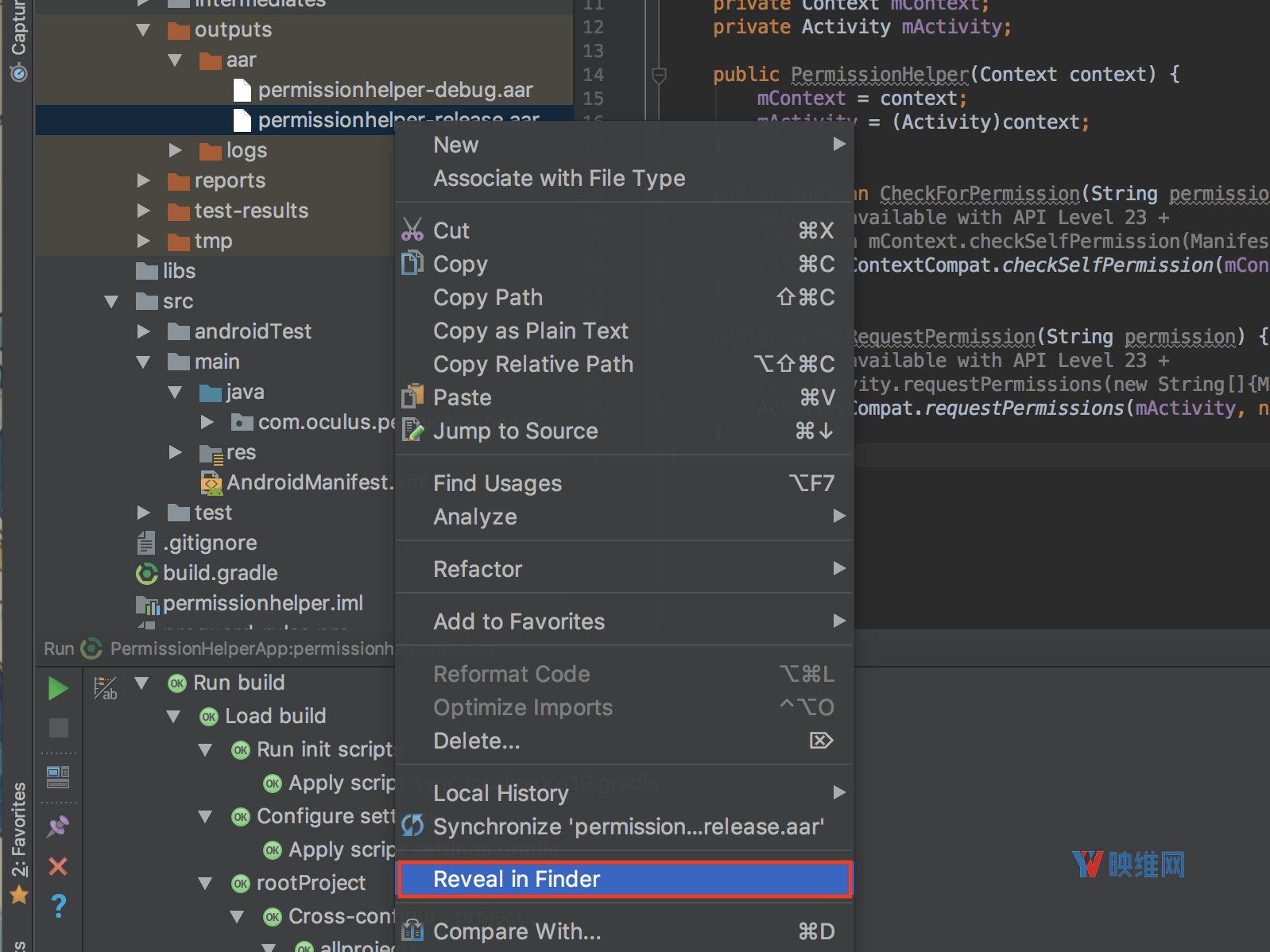Click the purple Pin Tab icon
The image size is (1270, 952).
point(58,826)
